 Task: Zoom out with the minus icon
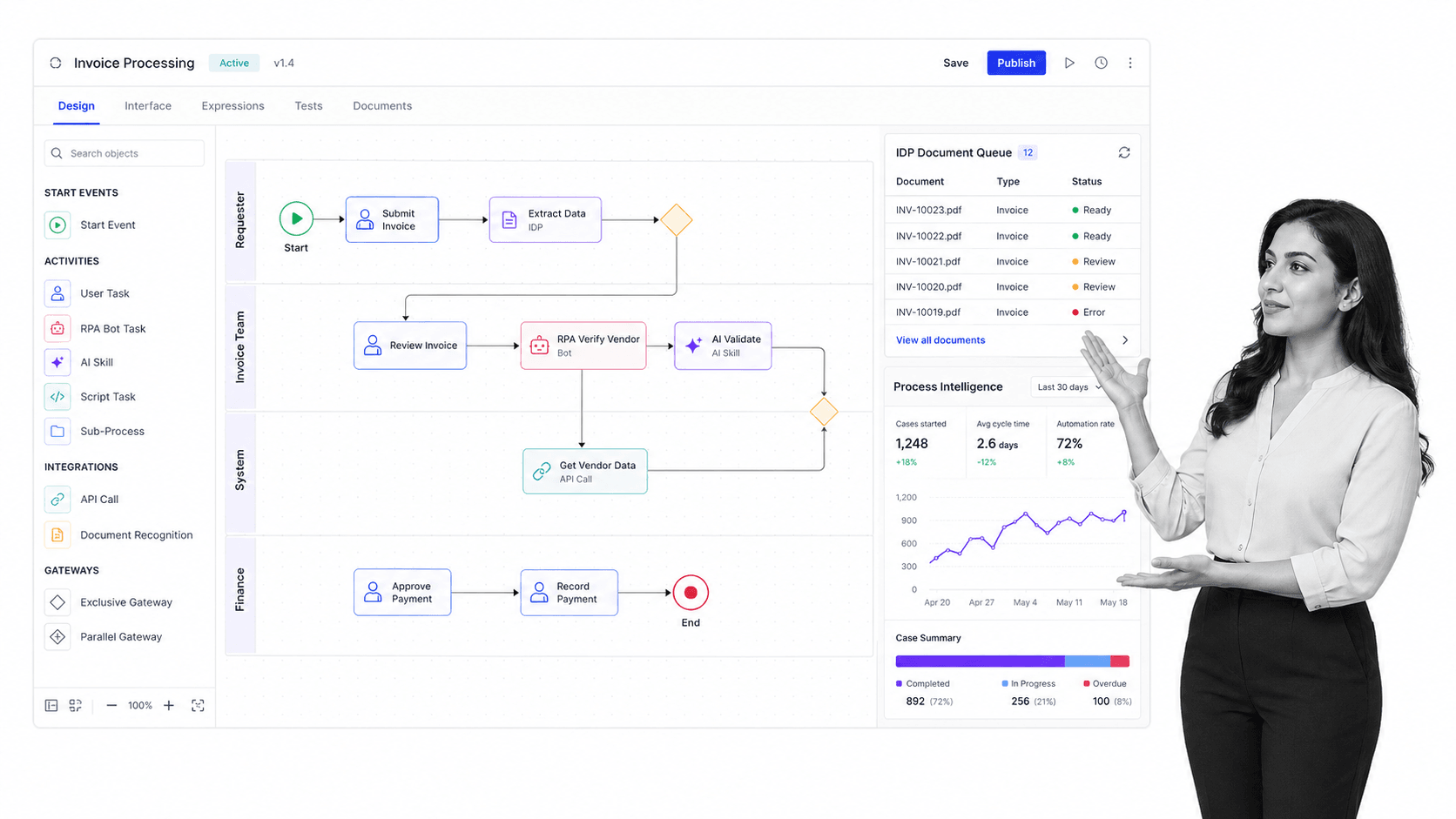[111, 705]
